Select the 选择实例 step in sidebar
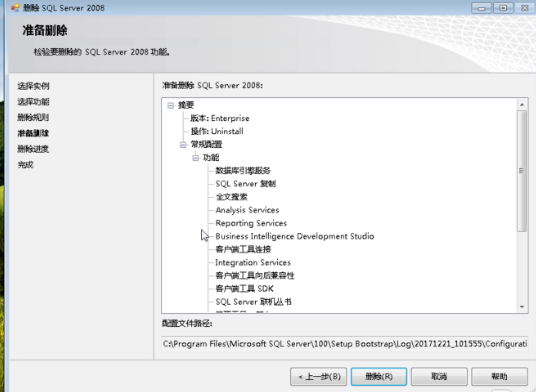Image resolution: width=536 pixels, height=392 pixels. [33, 86]
